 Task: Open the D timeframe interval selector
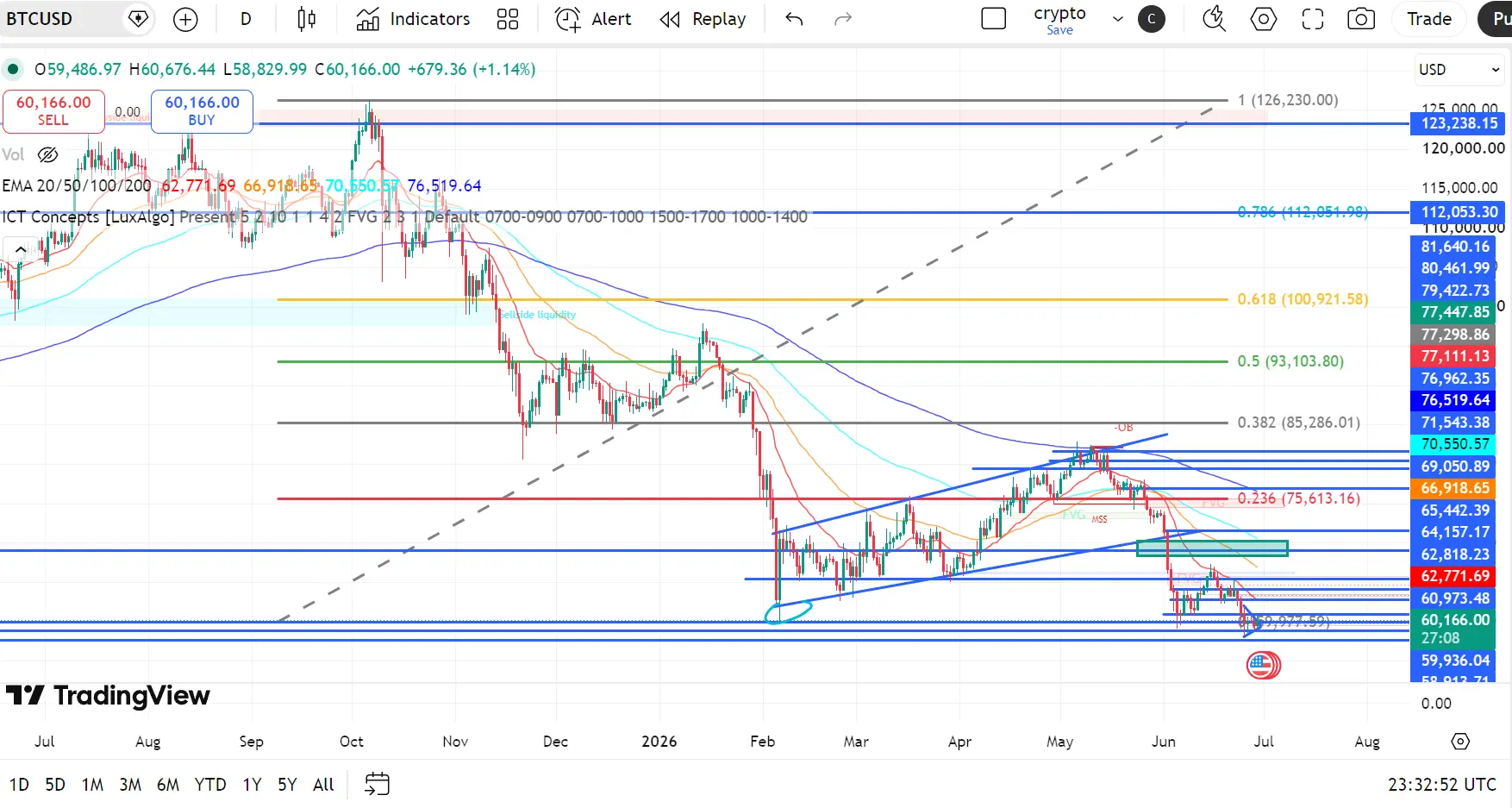click(246, 19)
